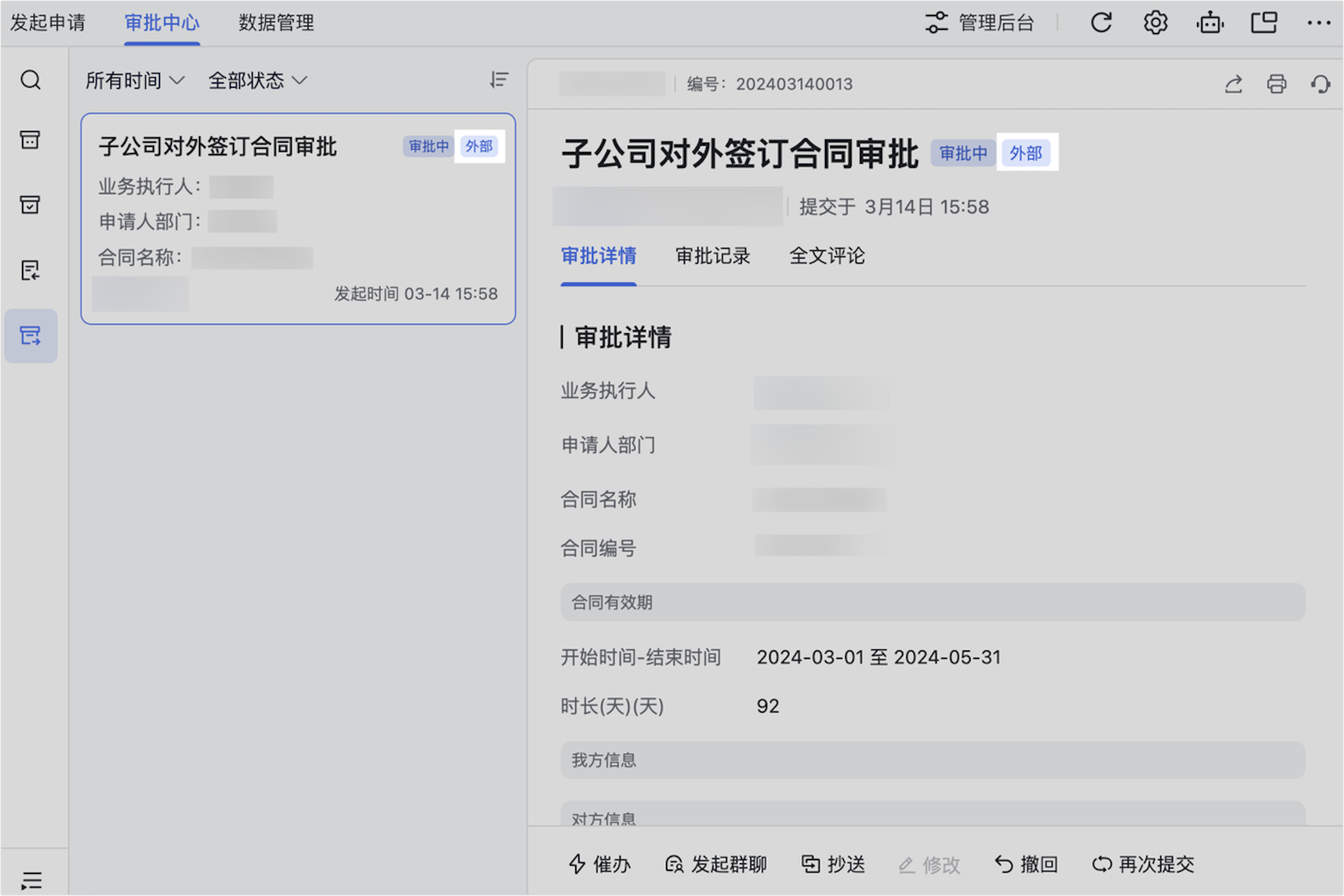The image size is (1344, 896).
Task: Click the 催办 reminder button
Action: click(x=600, y=864)
